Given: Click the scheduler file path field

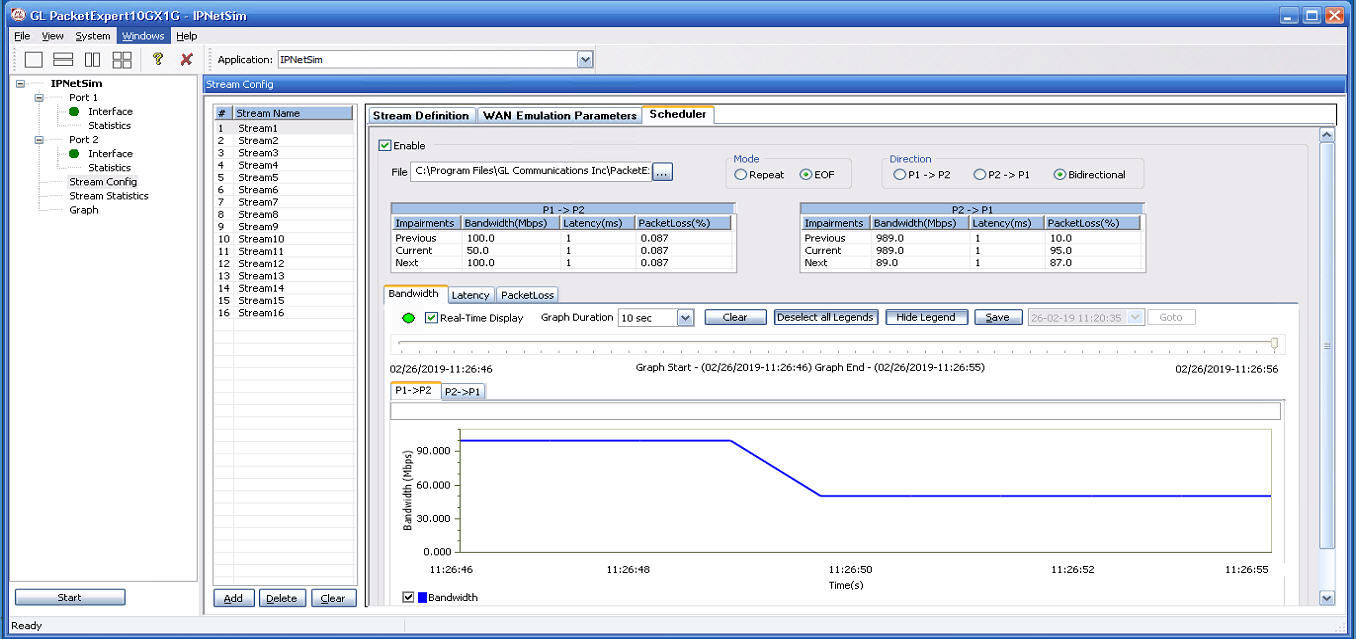Looking at the screenshot, I should coord(532,173).
